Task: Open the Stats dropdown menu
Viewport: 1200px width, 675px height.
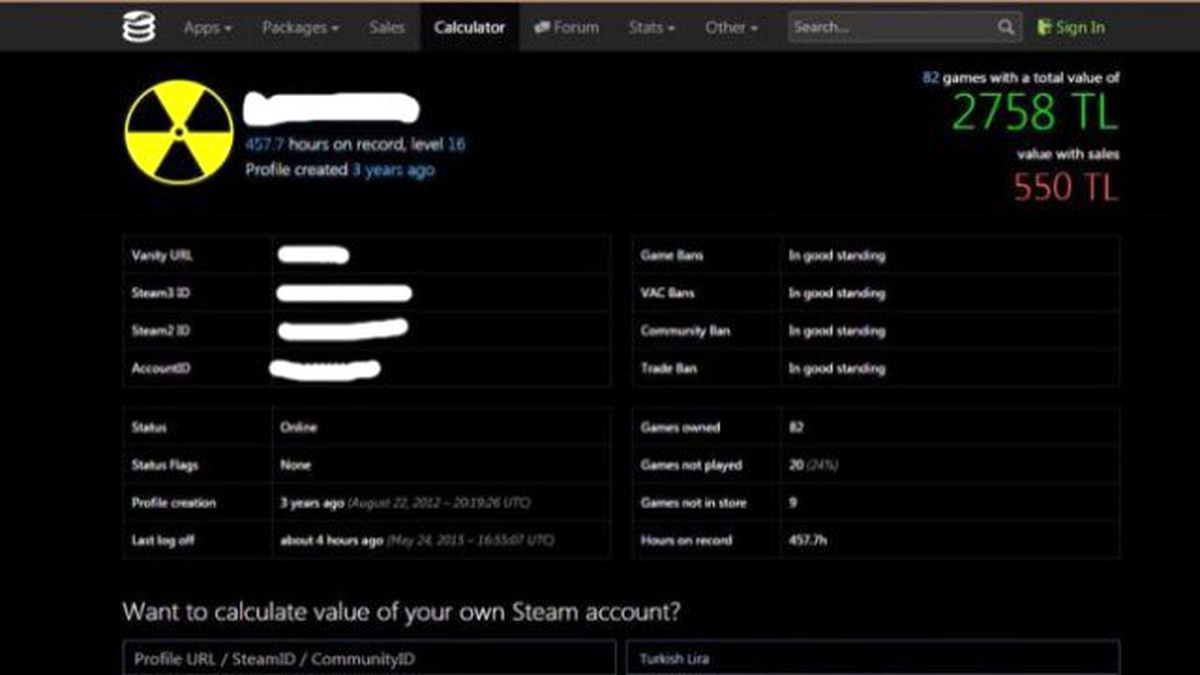Action: (651, 28)
